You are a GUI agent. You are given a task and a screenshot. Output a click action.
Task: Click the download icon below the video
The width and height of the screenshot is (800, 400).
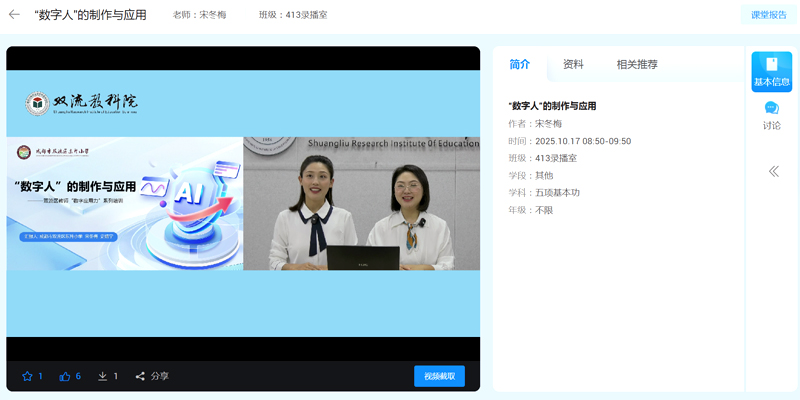click(102, 376)
